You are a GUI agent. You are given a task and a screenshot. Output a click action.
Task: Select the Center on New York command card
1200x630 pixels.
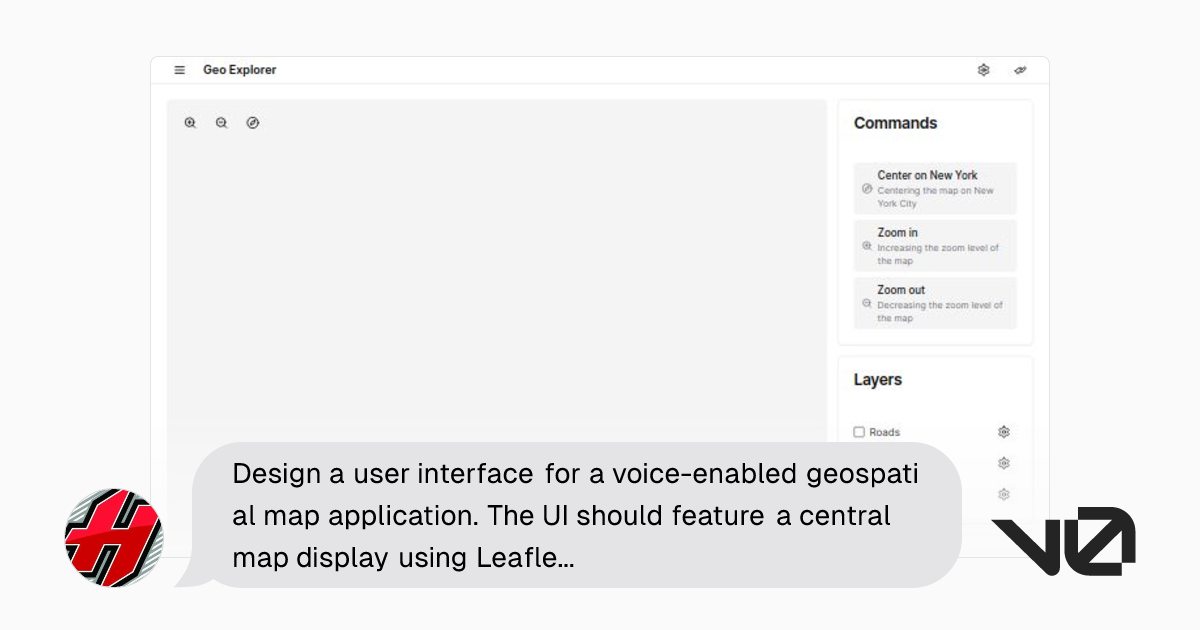(x=934, y=188)
